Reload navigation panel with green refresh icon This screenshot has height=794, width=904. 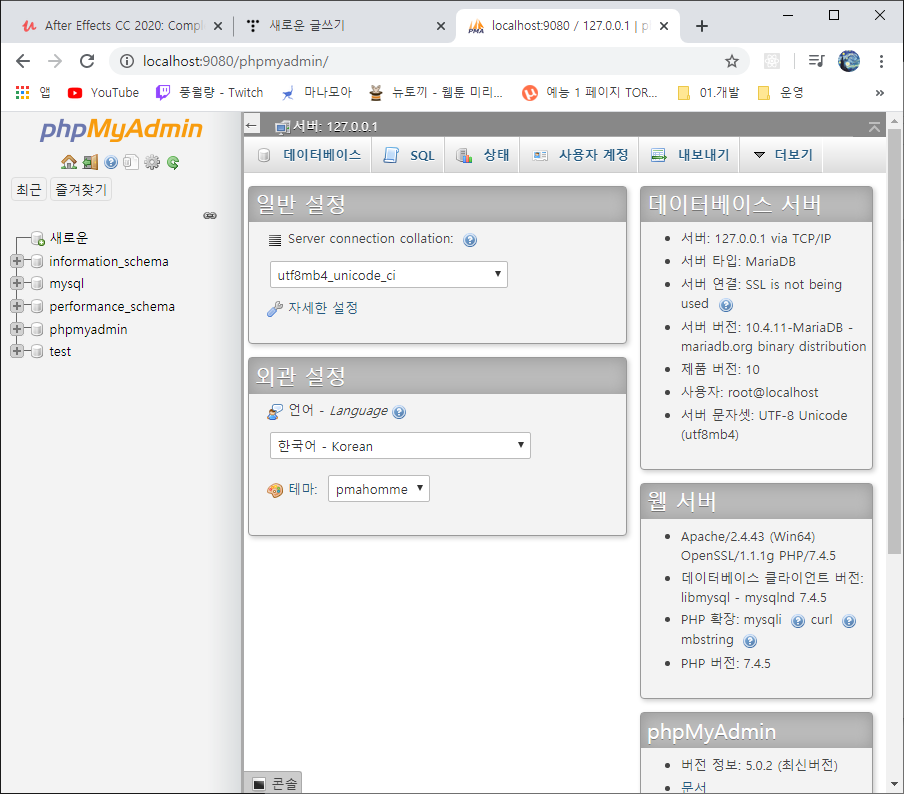pyautogui.click(x=173, y=162)
